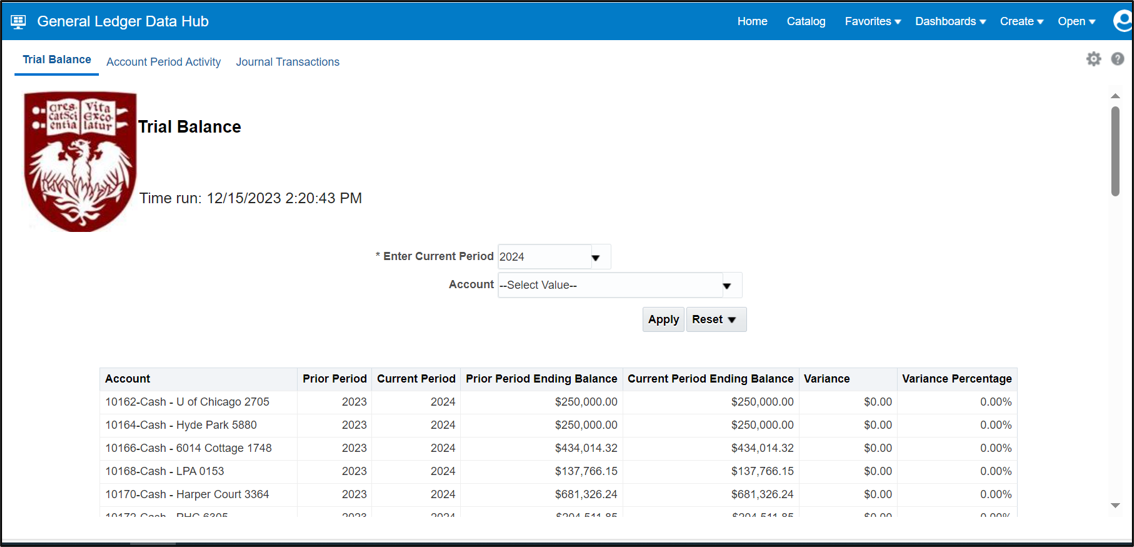Switch to Account Period Activity tab
The image size is (1134, 547).
pyautogui.click(x=163, y=62)
